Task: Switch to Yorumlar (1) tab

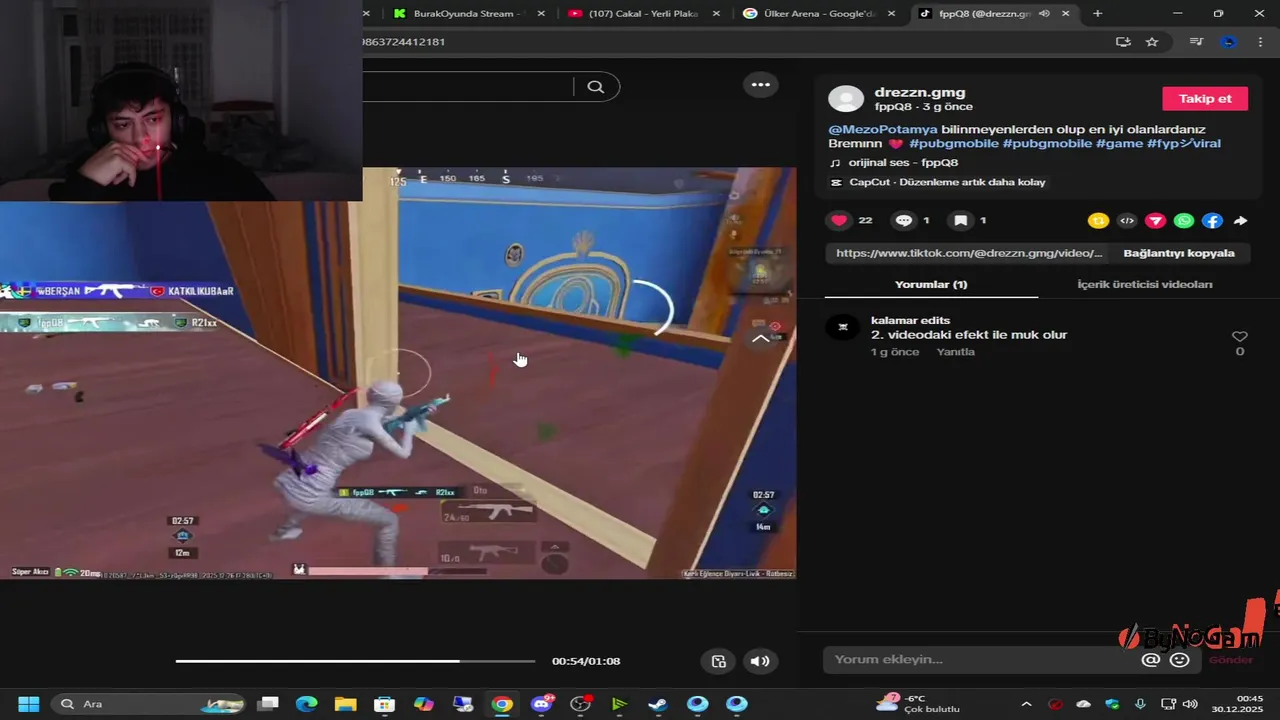Action: [931, 284]
